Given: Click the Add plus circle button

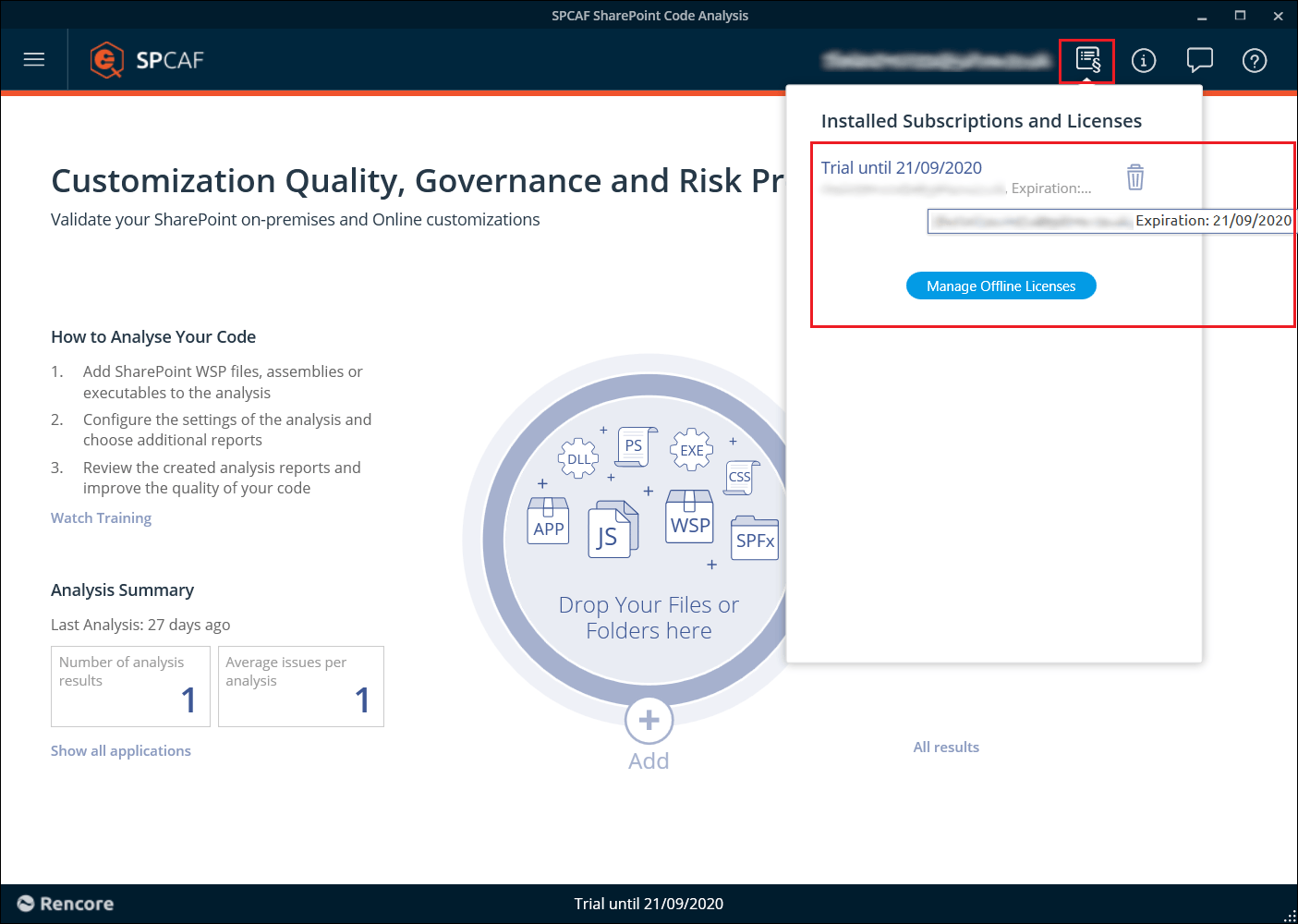Looking at the screenshot, I should point(649,720).
